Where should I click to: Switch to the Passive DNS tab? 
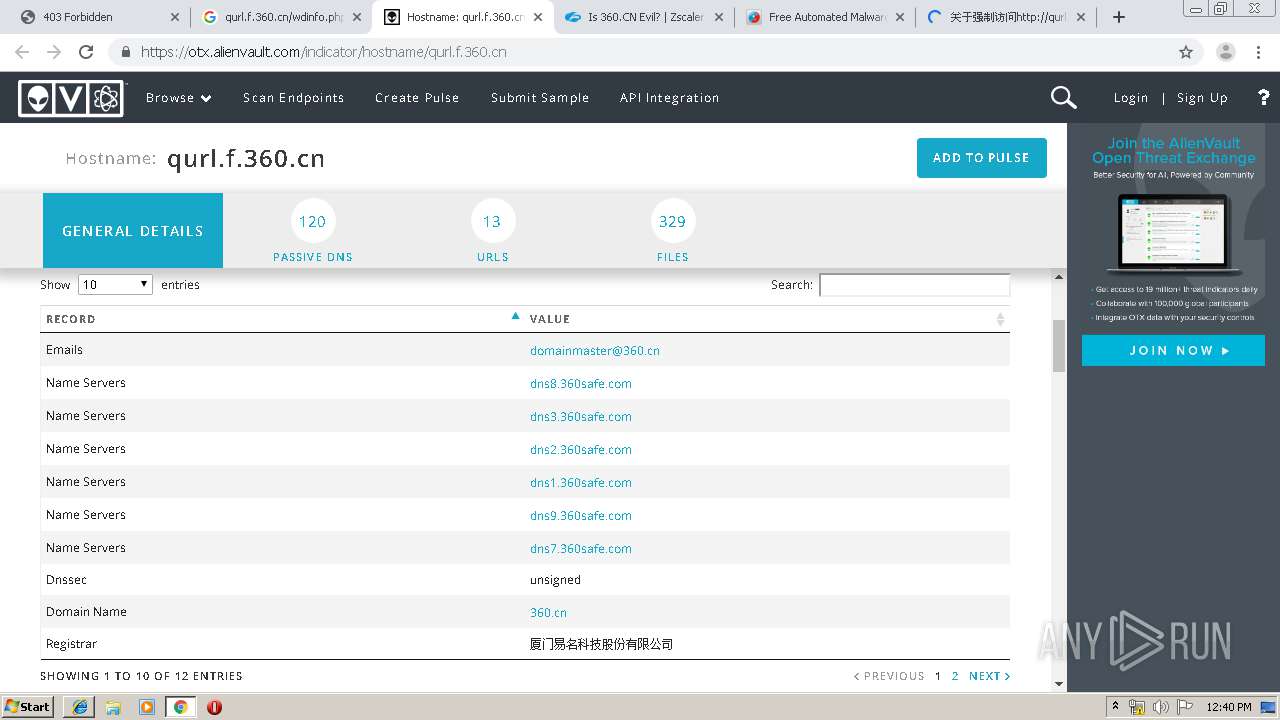coord(313,231)
